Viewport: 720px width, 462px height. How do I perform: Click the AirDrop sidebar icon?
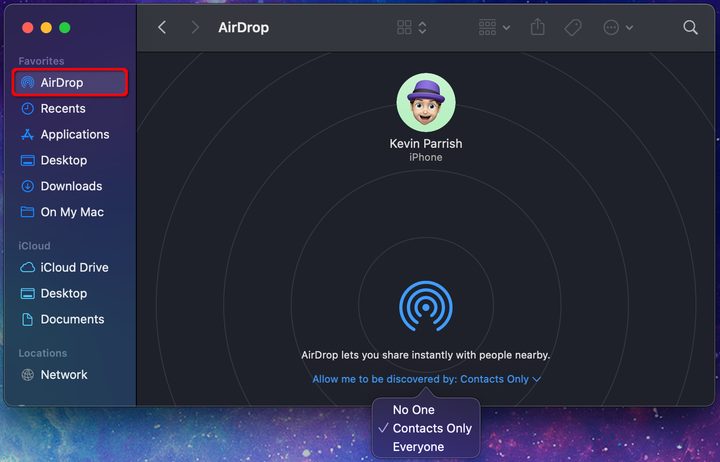(x=28, y=83)
